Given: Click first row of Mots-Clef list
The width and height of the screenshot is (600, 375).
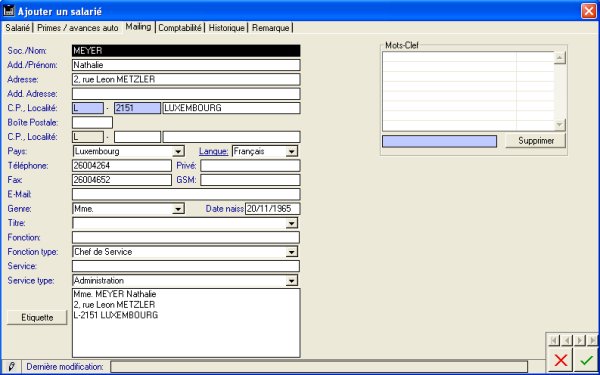Looking at the screenshot, I should click(x=468, y=57).
